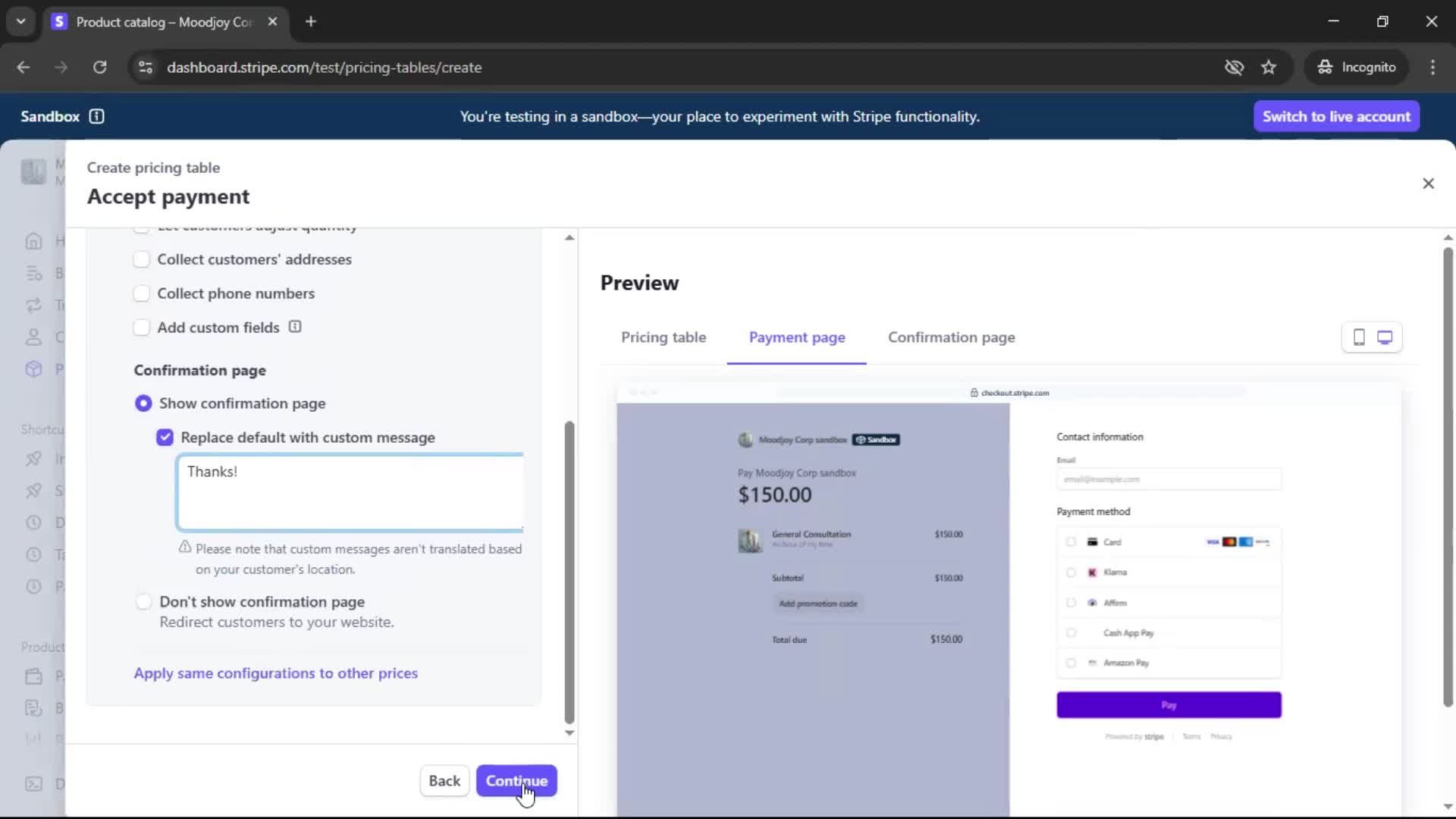The height and width of the screenshot is (819, 1456).
Task: Select Don't show confirmation page option
Action: (x=143, y=602)
